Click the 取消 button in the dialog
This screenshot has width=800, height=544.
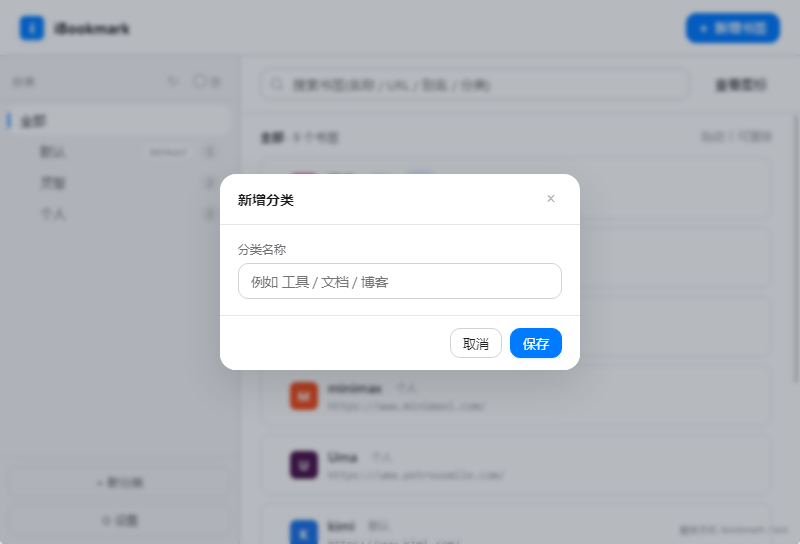click(476, 343)
